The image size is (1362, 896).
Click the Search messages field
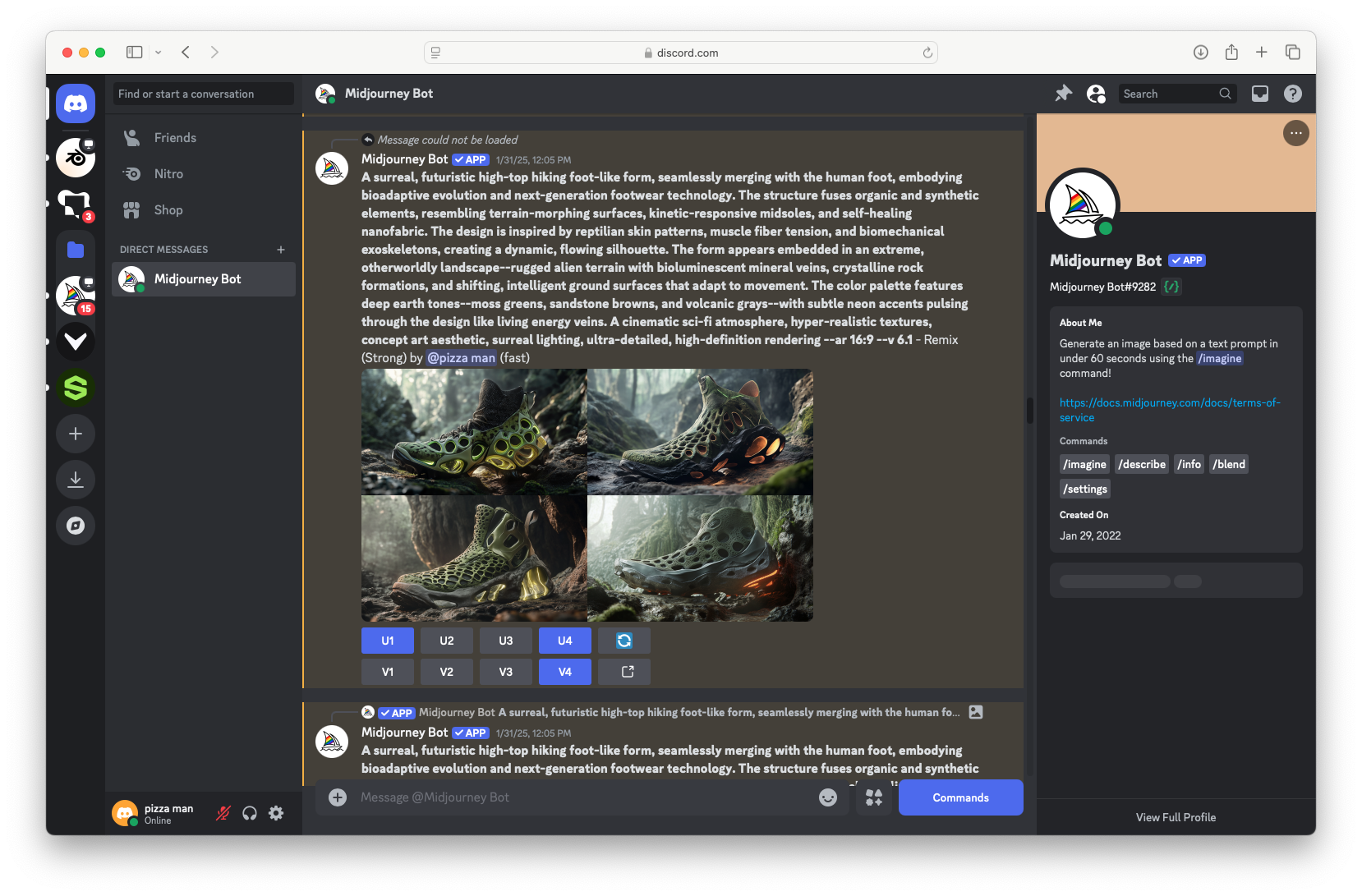1176,94
